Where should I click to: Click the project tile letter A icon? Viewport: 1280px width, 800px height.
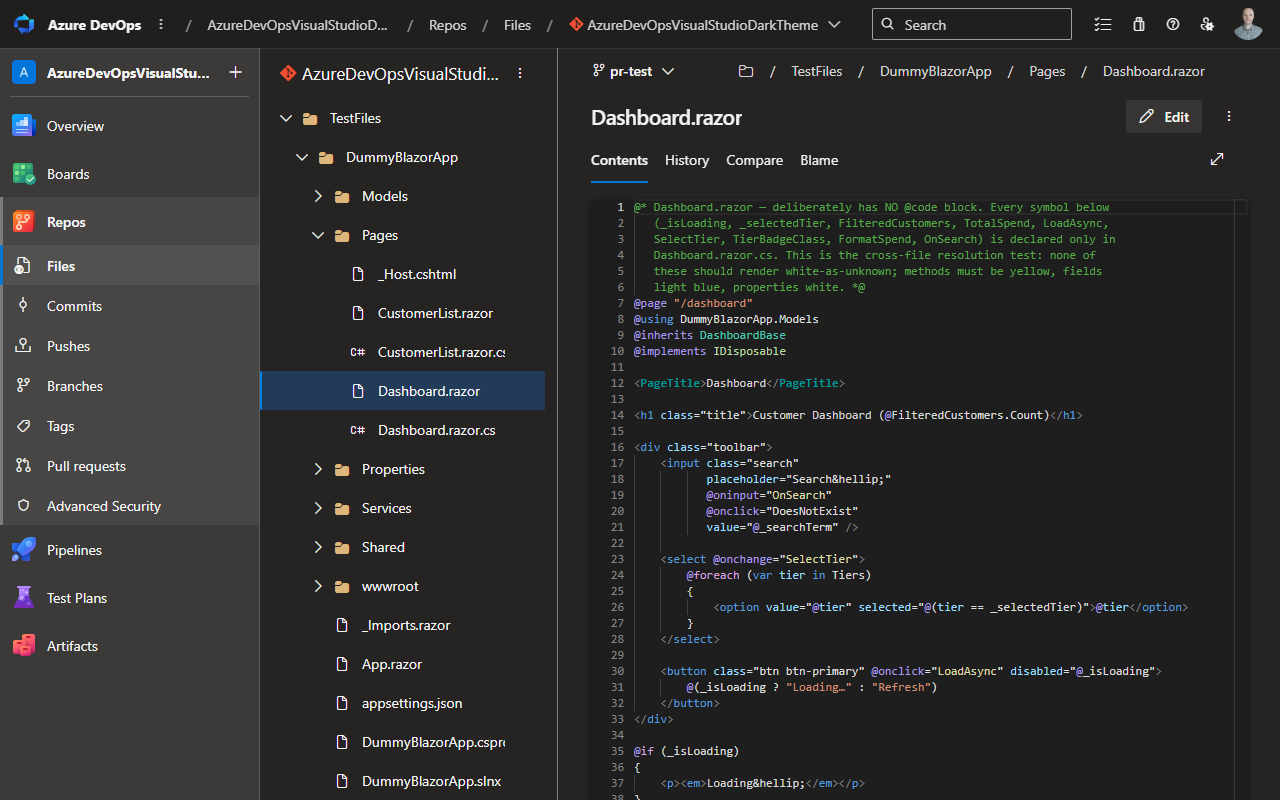24,72
